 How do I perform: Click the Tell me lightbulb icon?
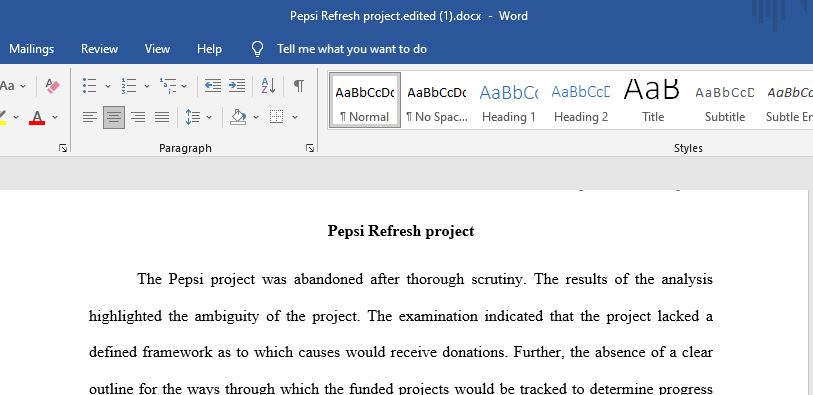point(258,49)
